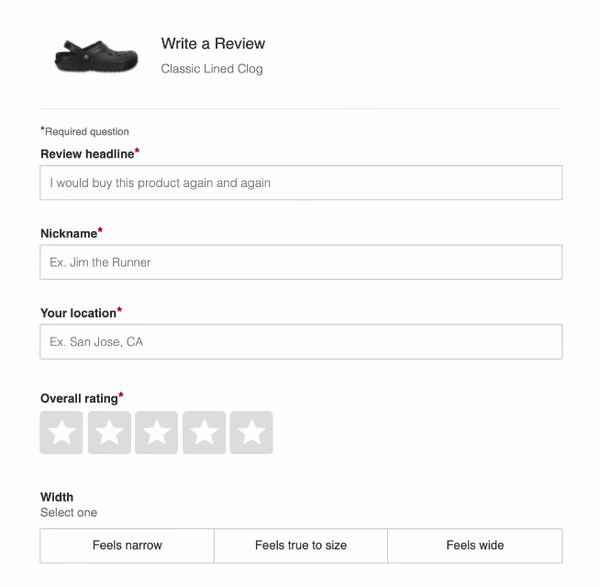This screenshot has width=600, height=587.
Task: Give a three-star overall rating
Action: pyautogui.click(x=157, y=433)
